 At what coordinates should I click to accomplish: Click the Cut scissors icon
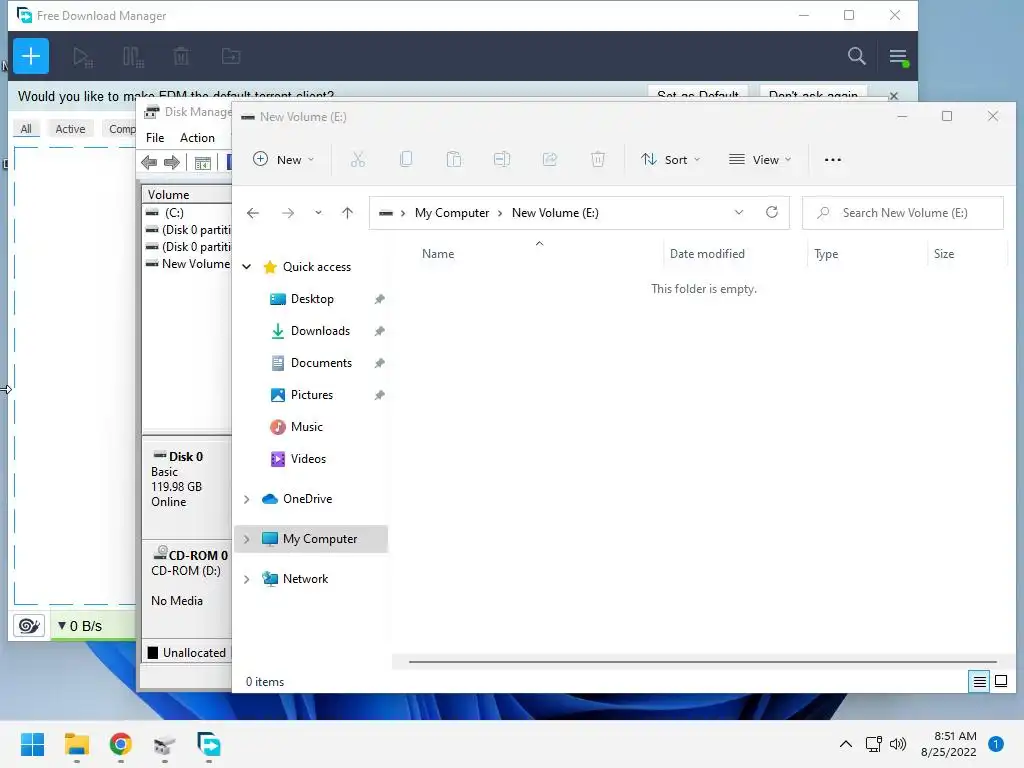pyautogui.click(x=358, y=159)
